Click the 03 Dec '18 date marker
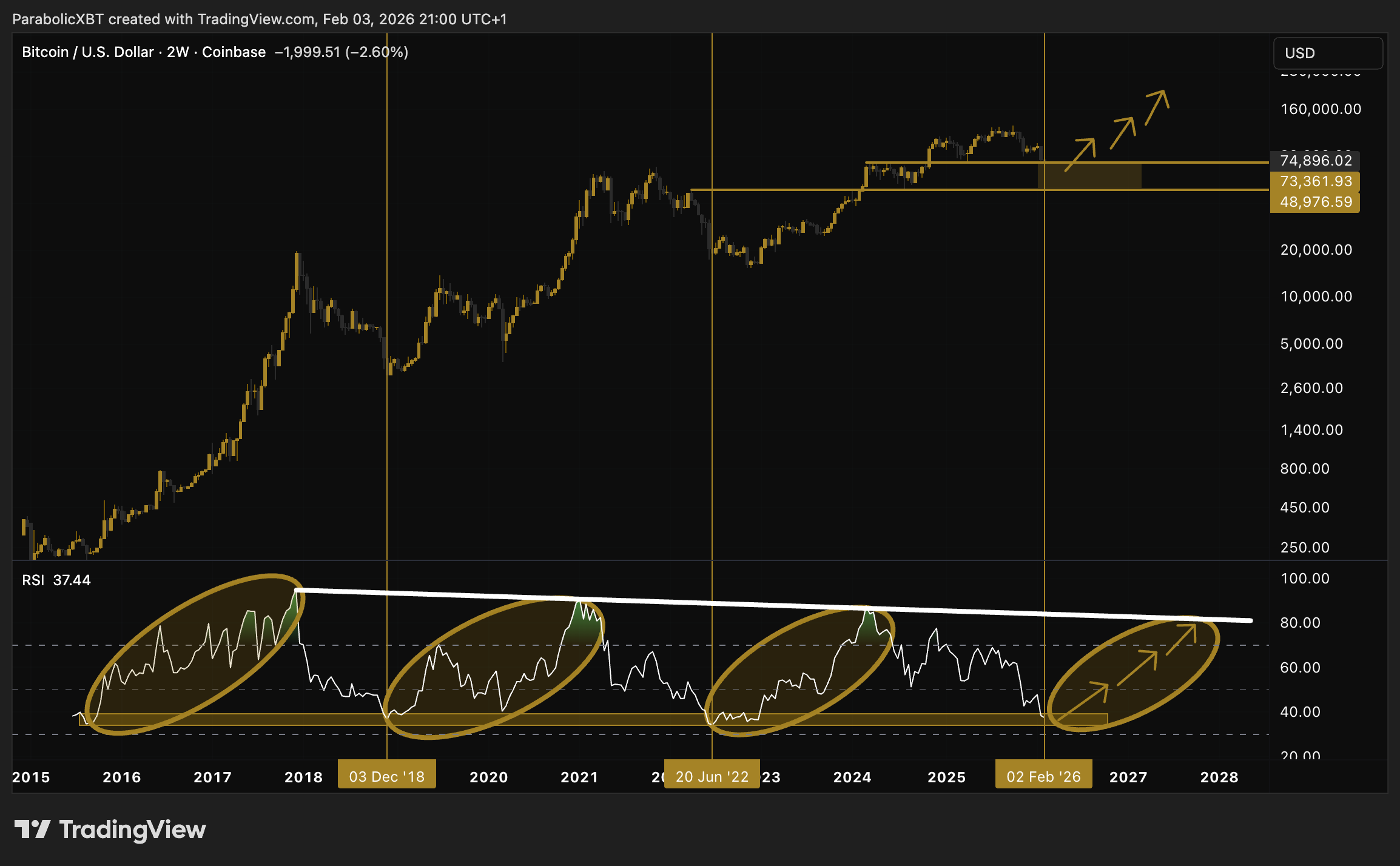Viewport: 1400px width, 866px height. (x=386, y=776)
